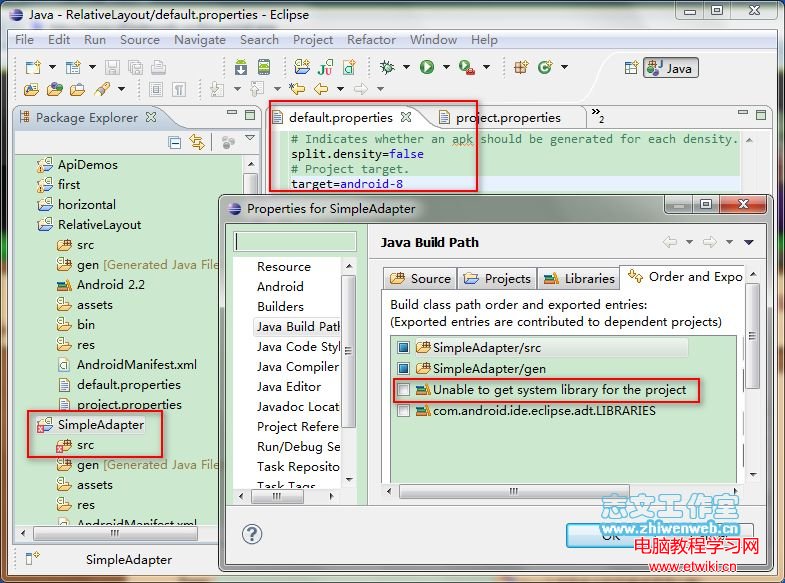
Task: Click Collapse All in Package Explorer
Action: coord(174,143)
